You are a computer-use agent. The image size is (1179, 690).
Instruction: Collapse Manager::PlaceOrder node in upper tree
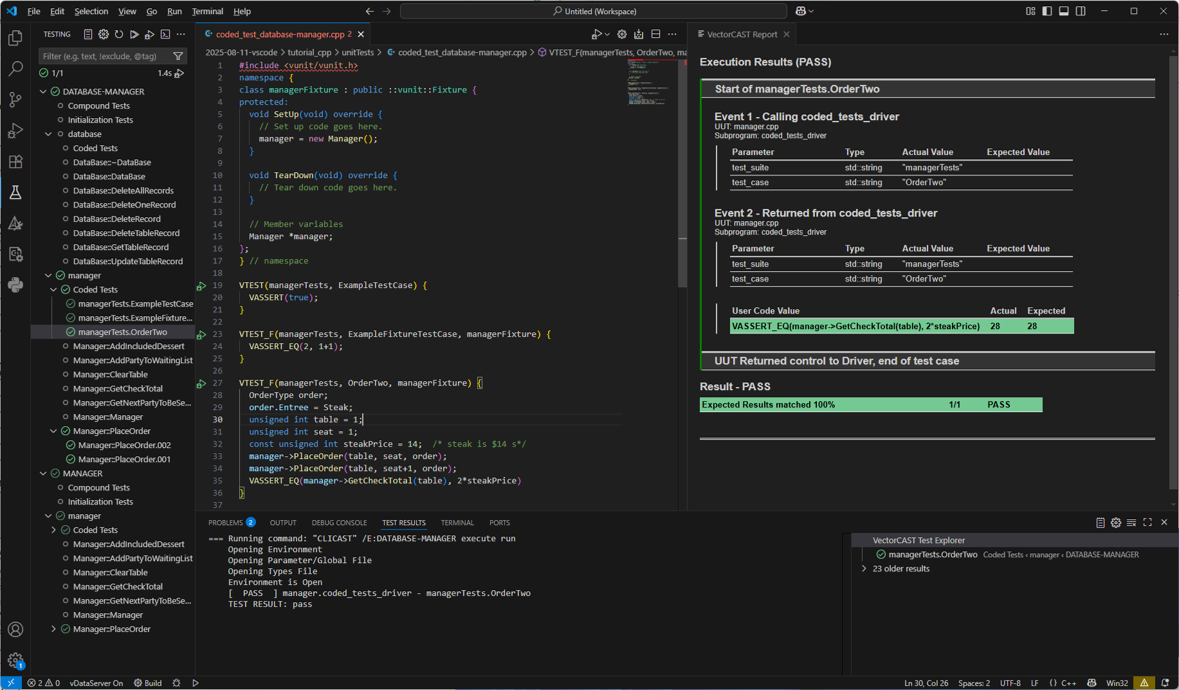[x=54, y=431]
